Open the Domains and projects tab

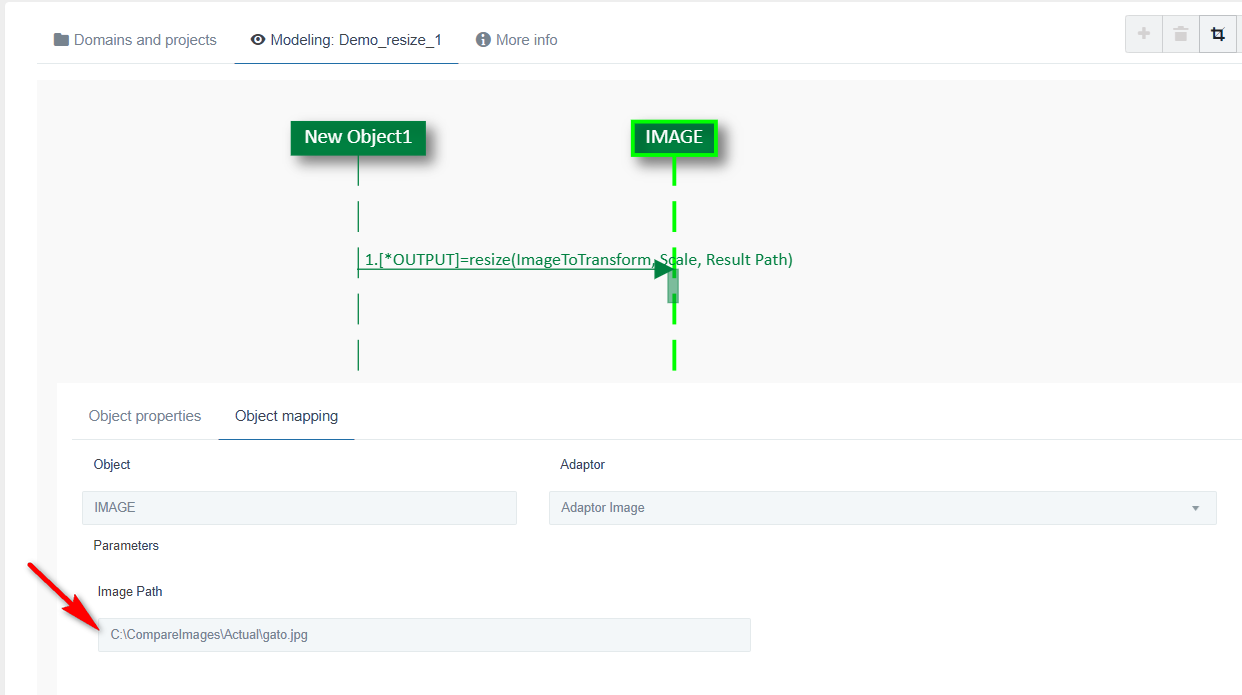pyautogui.click(x=135, y=40)
